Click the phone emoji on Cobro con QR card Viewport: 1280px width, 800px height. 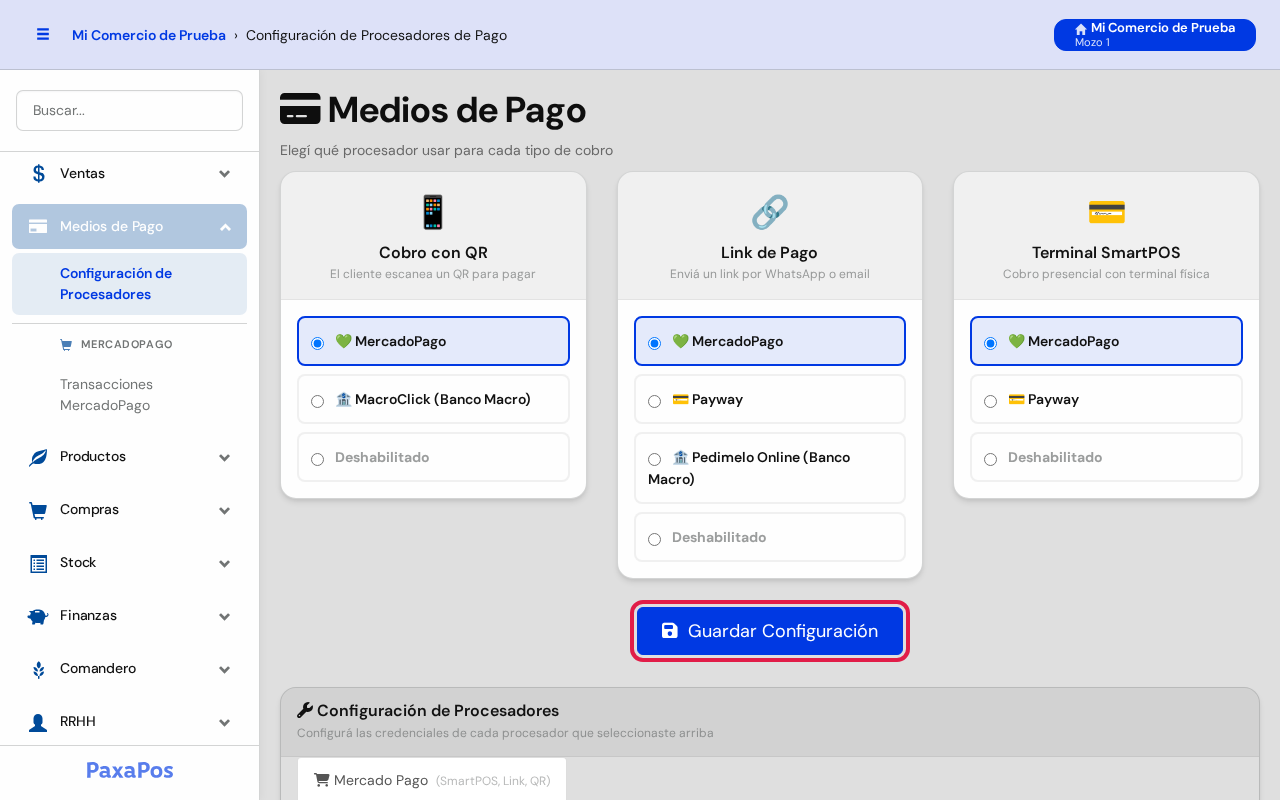point(433,212)
